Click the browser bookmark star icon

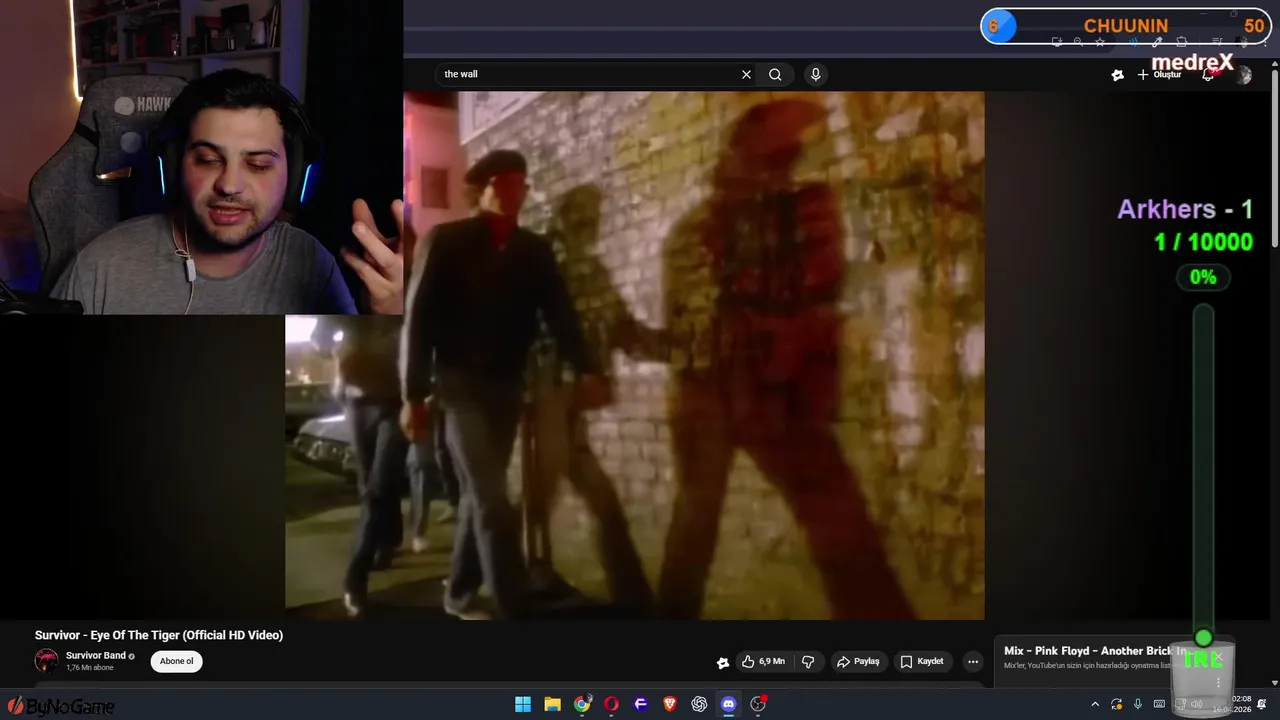pyautogui.click(x=1100, y=42)
